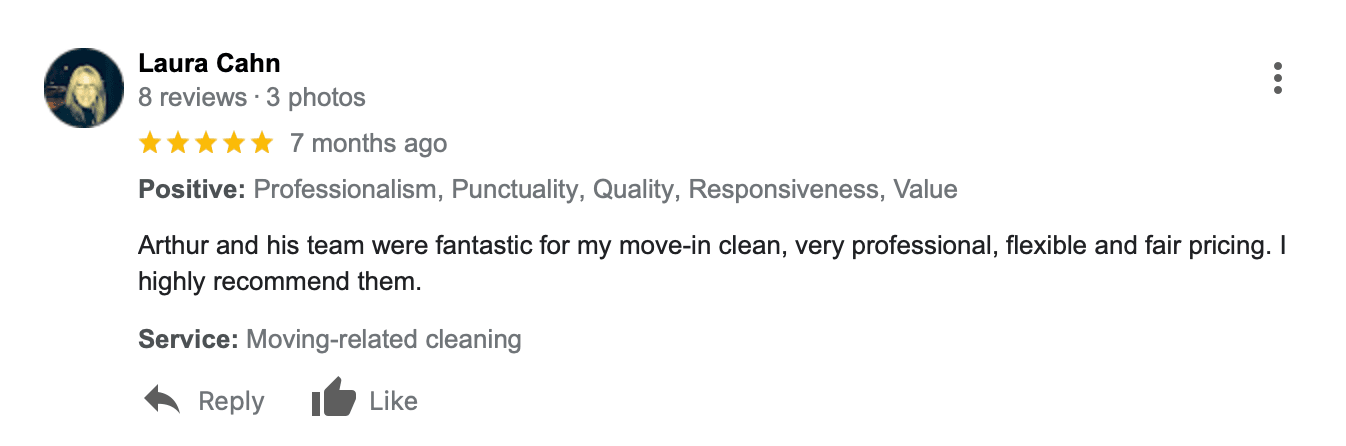Click the third gold rating star
Screen dimensions: 1346x446
[x=206, y=143]
